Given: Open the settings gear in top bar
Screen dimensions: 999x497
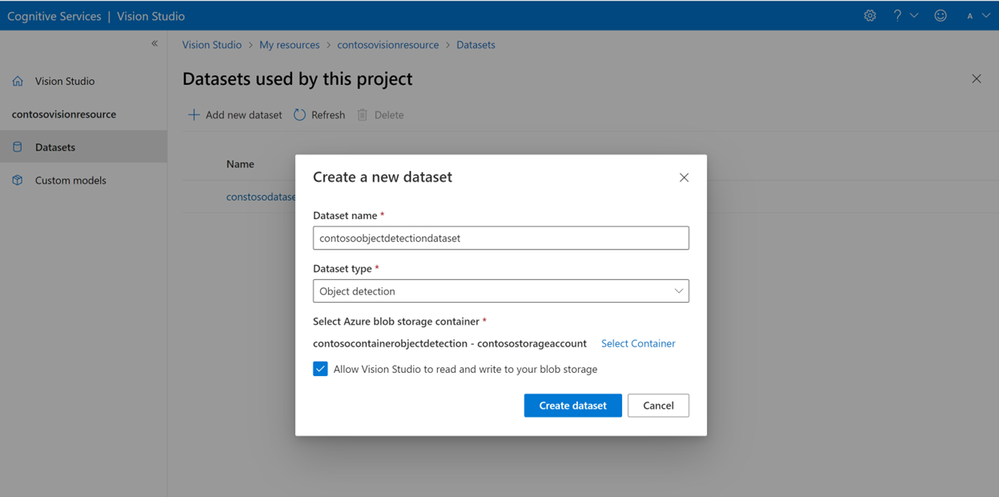Looking at the screenshot, I should [x=870, y=16].
